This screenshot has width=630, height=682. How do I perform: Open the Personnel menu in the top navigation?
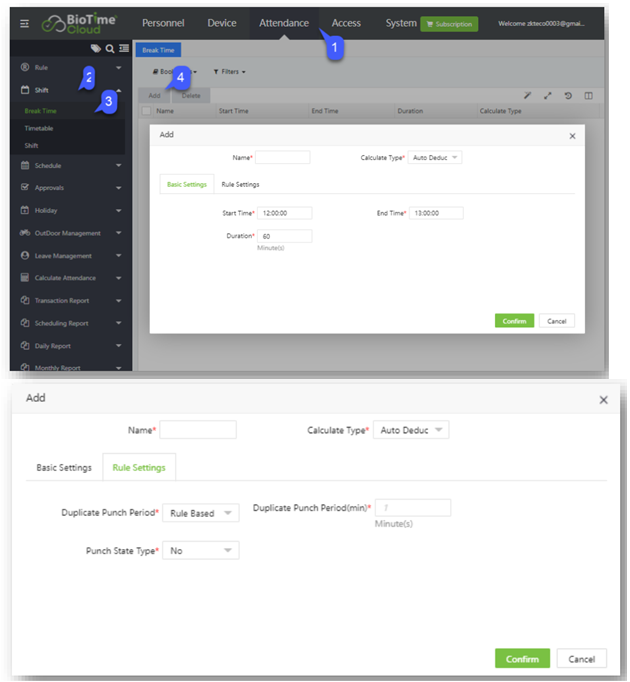(x=163, y=23)
